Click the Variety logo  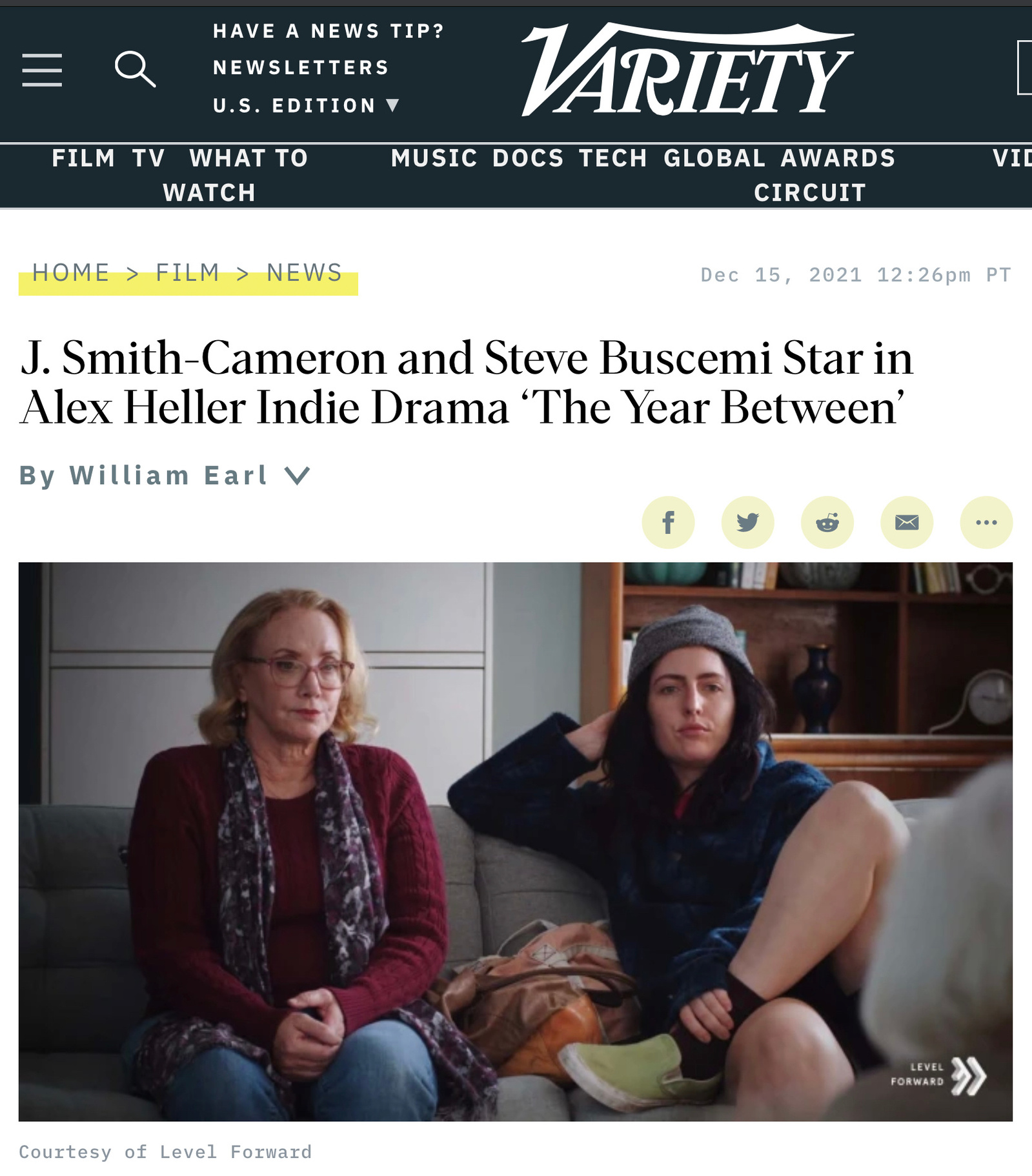(687, 69)
